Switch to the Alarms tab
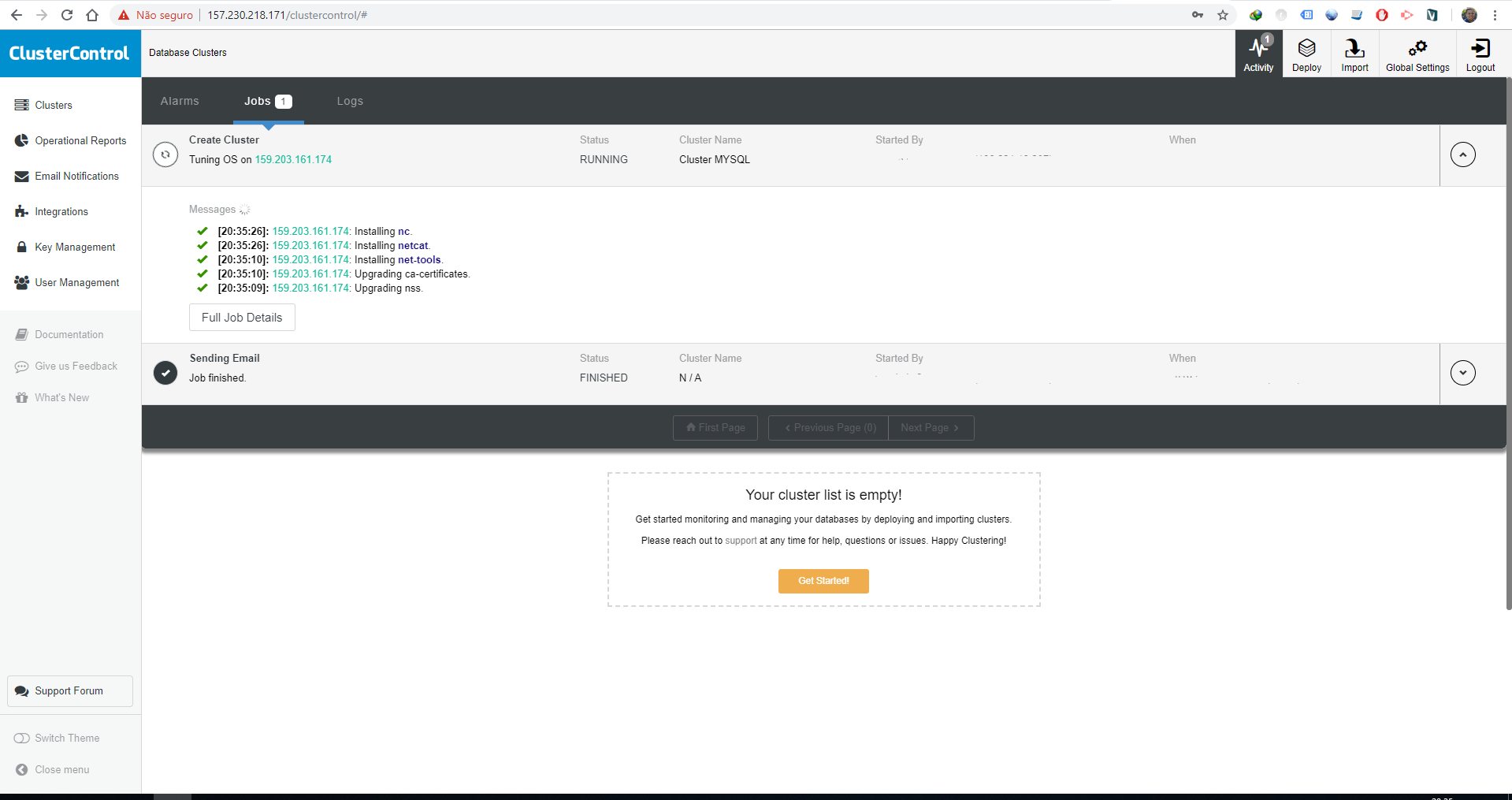Viewport: 1512px width, 800px height. [x=180, y=101]
